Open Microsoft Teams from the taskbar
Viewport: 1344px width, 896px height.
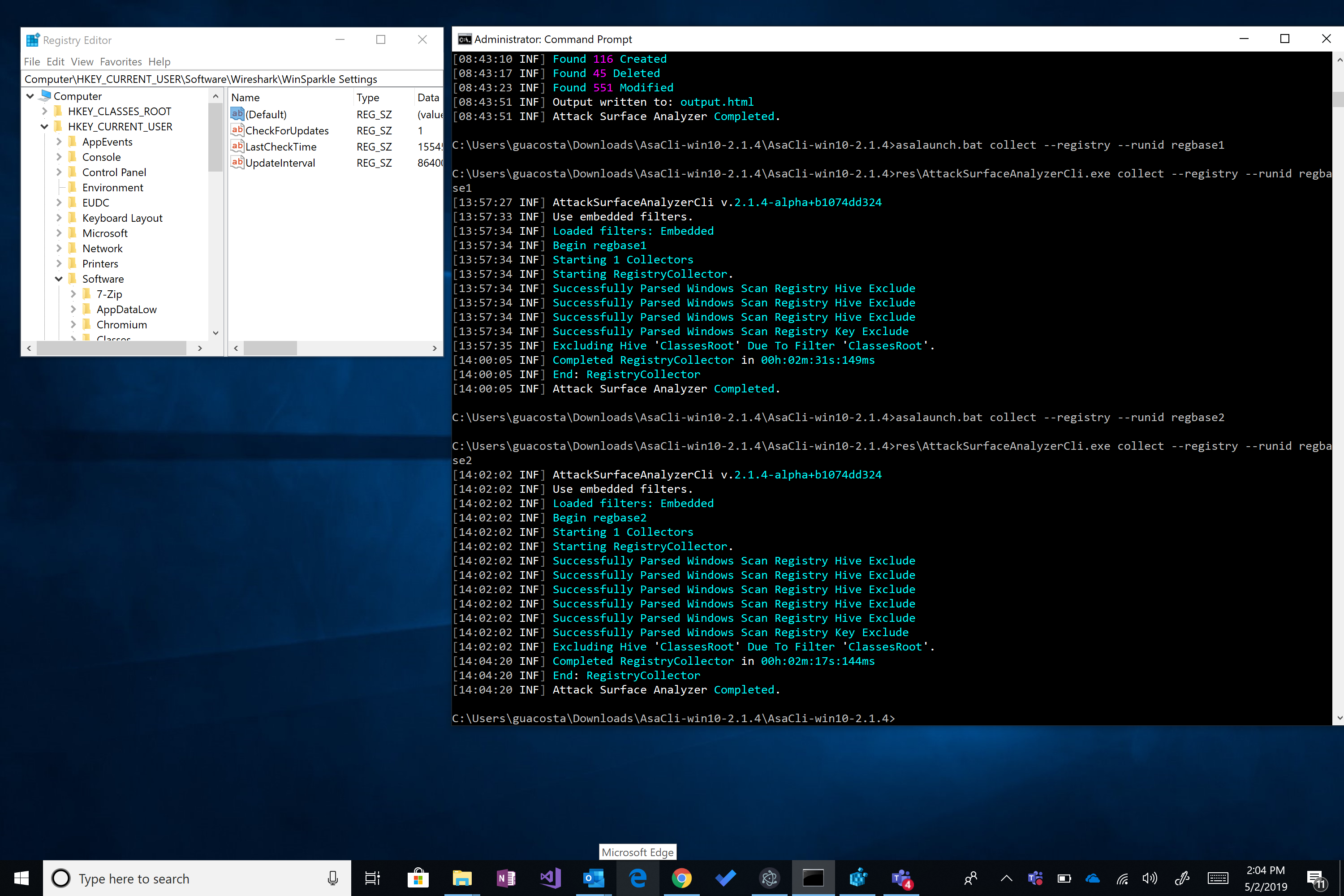click(x=902, y=878)
